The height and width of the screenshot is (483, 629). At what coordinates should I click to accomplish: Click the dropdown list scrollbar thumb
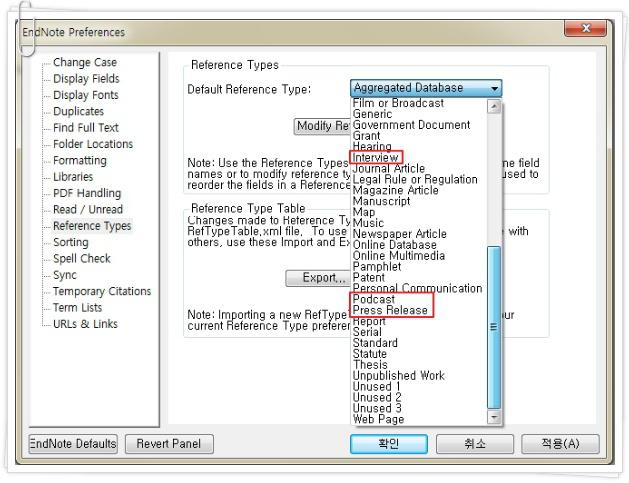494,328
